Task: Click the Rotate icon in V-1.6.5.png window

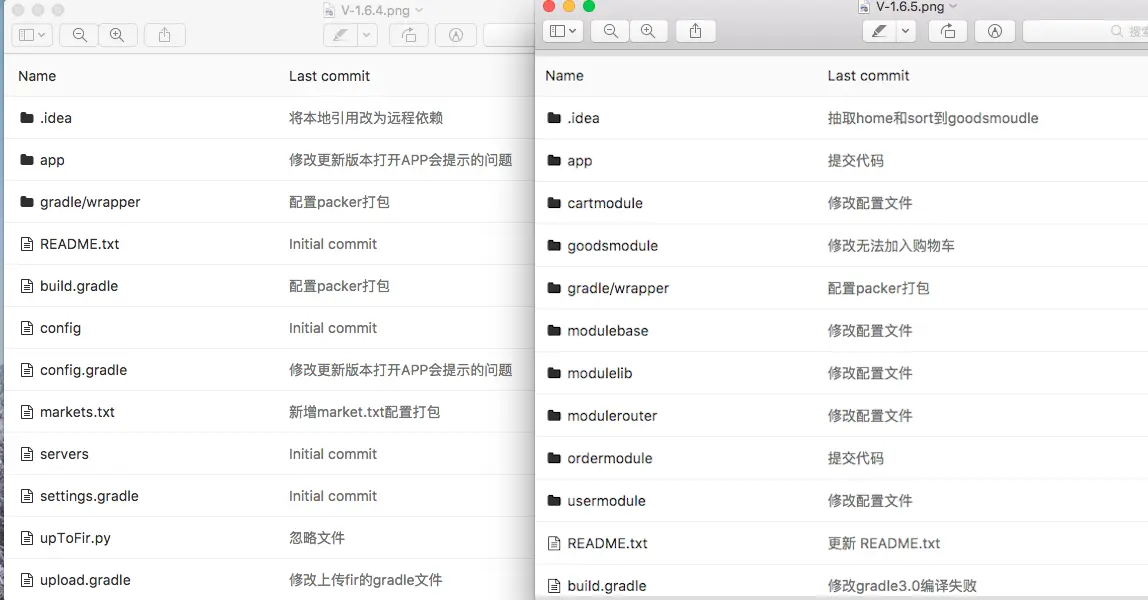Action: [x=948, y=31]
